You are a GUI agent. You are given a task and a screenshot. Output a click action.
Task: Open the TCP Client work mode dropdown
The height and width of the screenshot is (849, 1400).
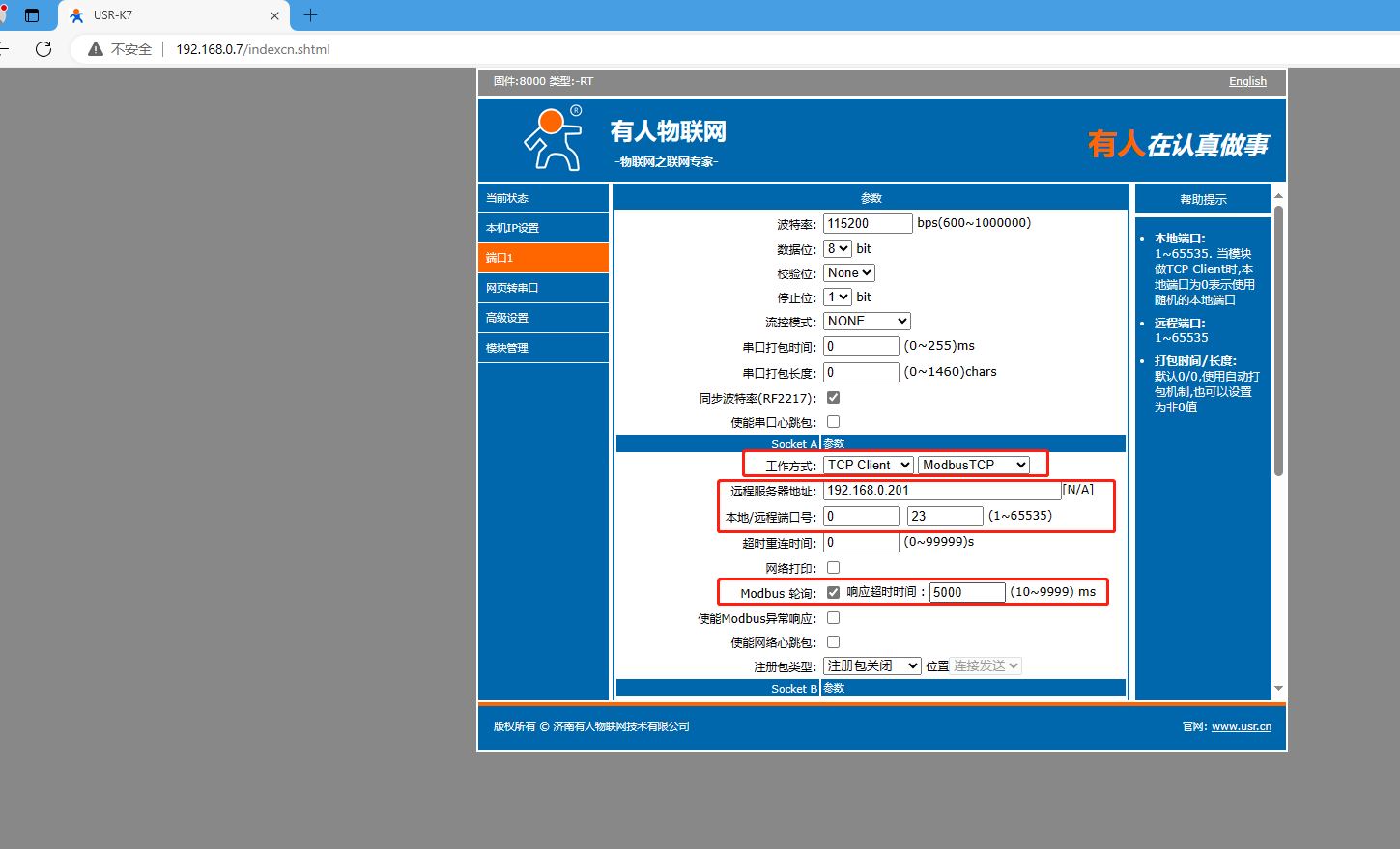[x=868, y=466]
